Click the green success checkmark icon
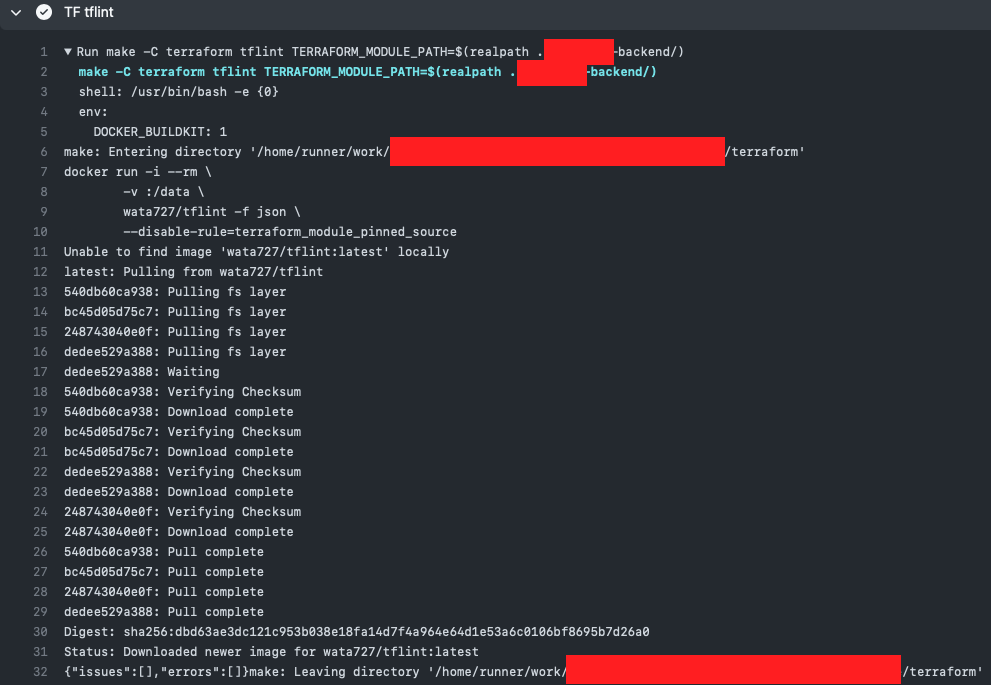The height and width of the screenshot is (685, 991). 43,13
